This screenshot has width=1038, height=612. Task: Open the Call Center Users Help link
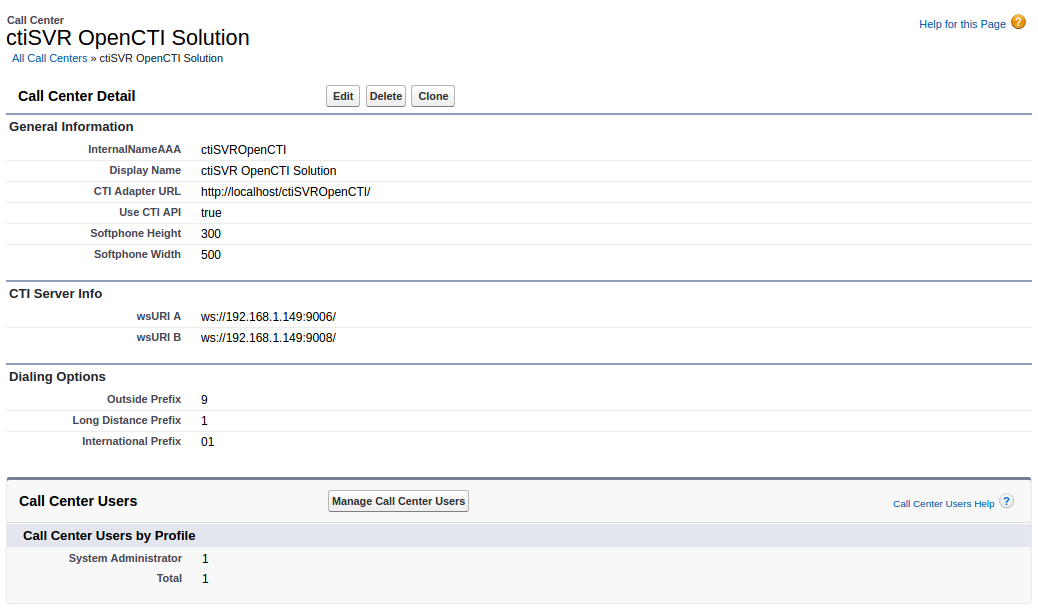tap(943, 504)
